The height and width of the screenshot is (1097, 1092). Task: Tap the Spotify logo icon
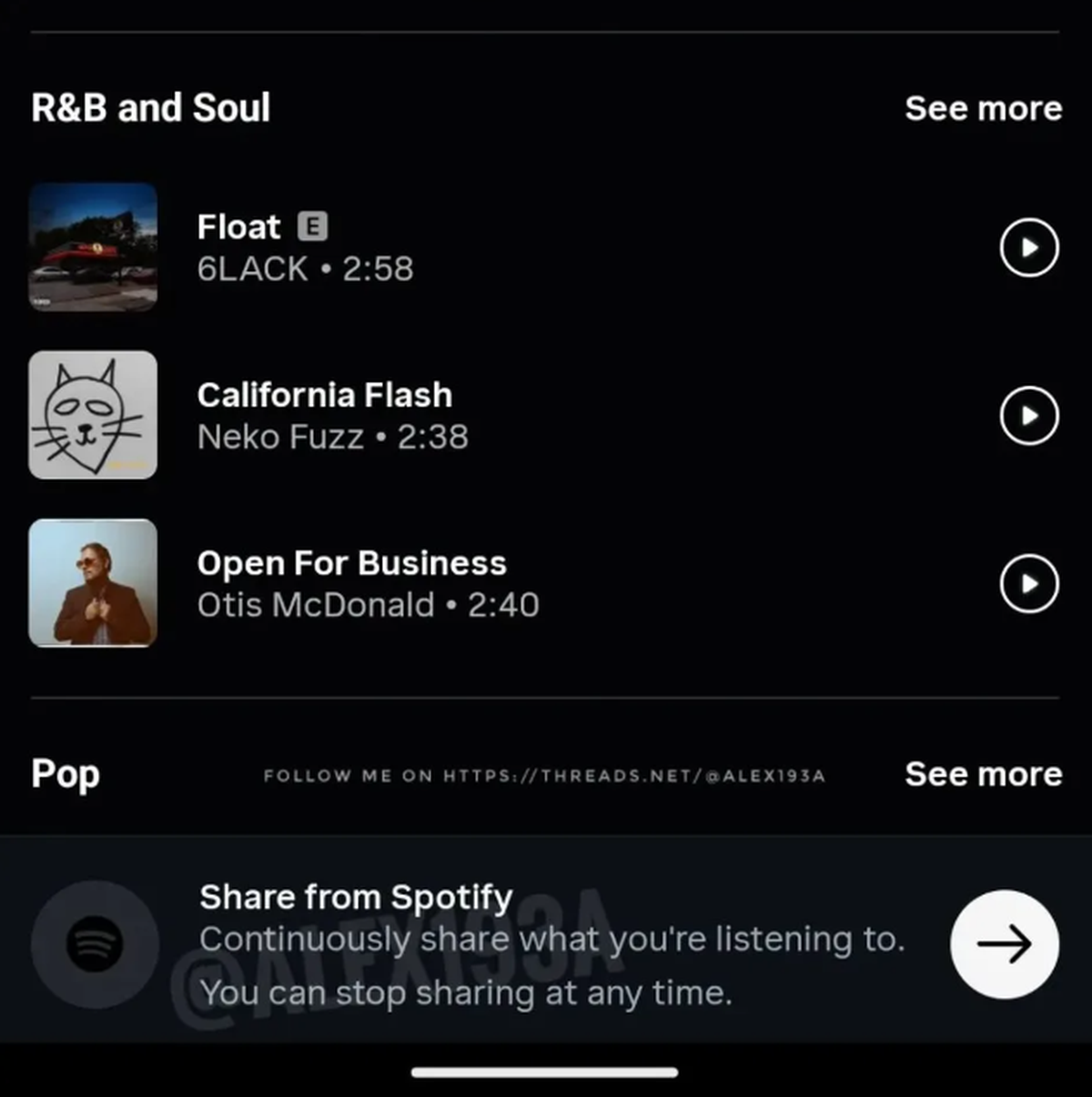click(95, 944)
